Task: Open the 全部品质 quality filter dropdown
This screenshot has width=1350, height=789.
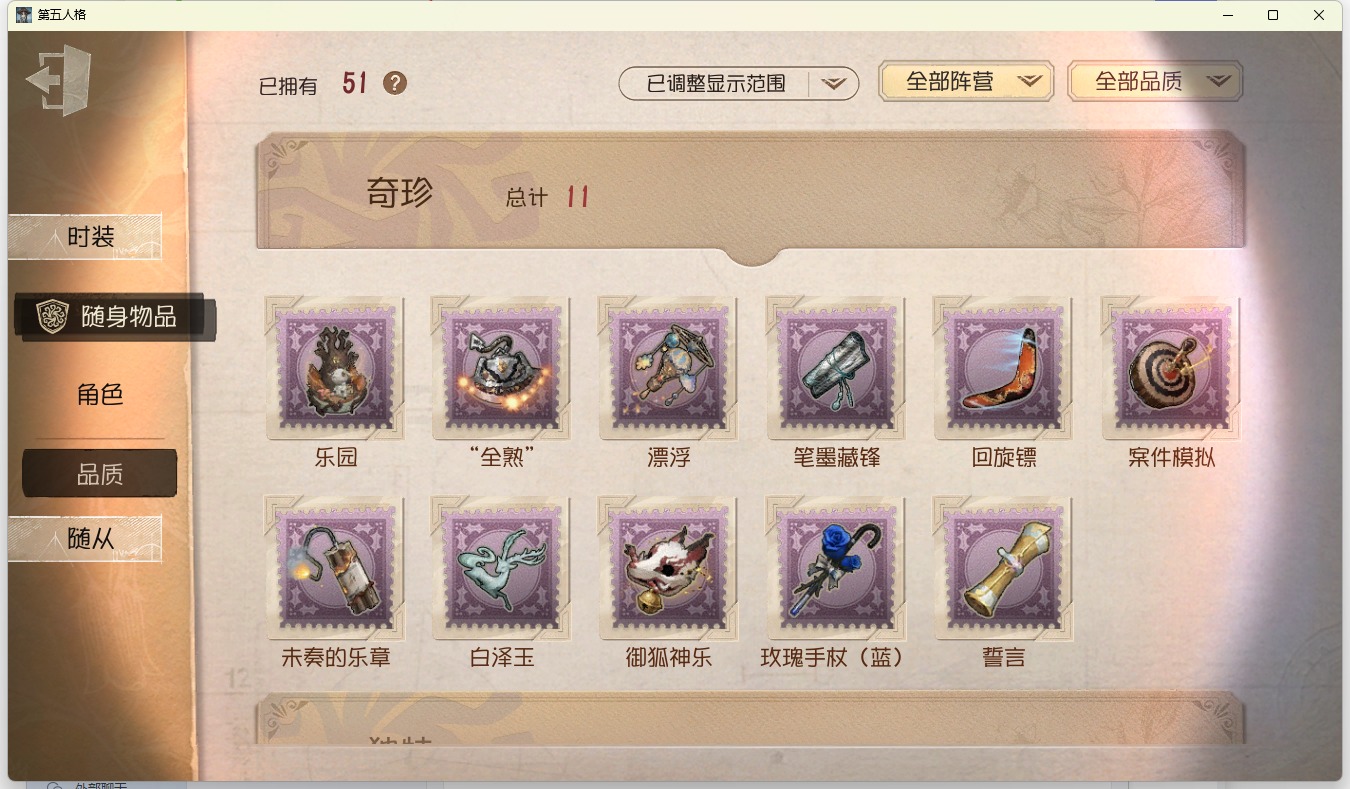Action: (1155, 82)
